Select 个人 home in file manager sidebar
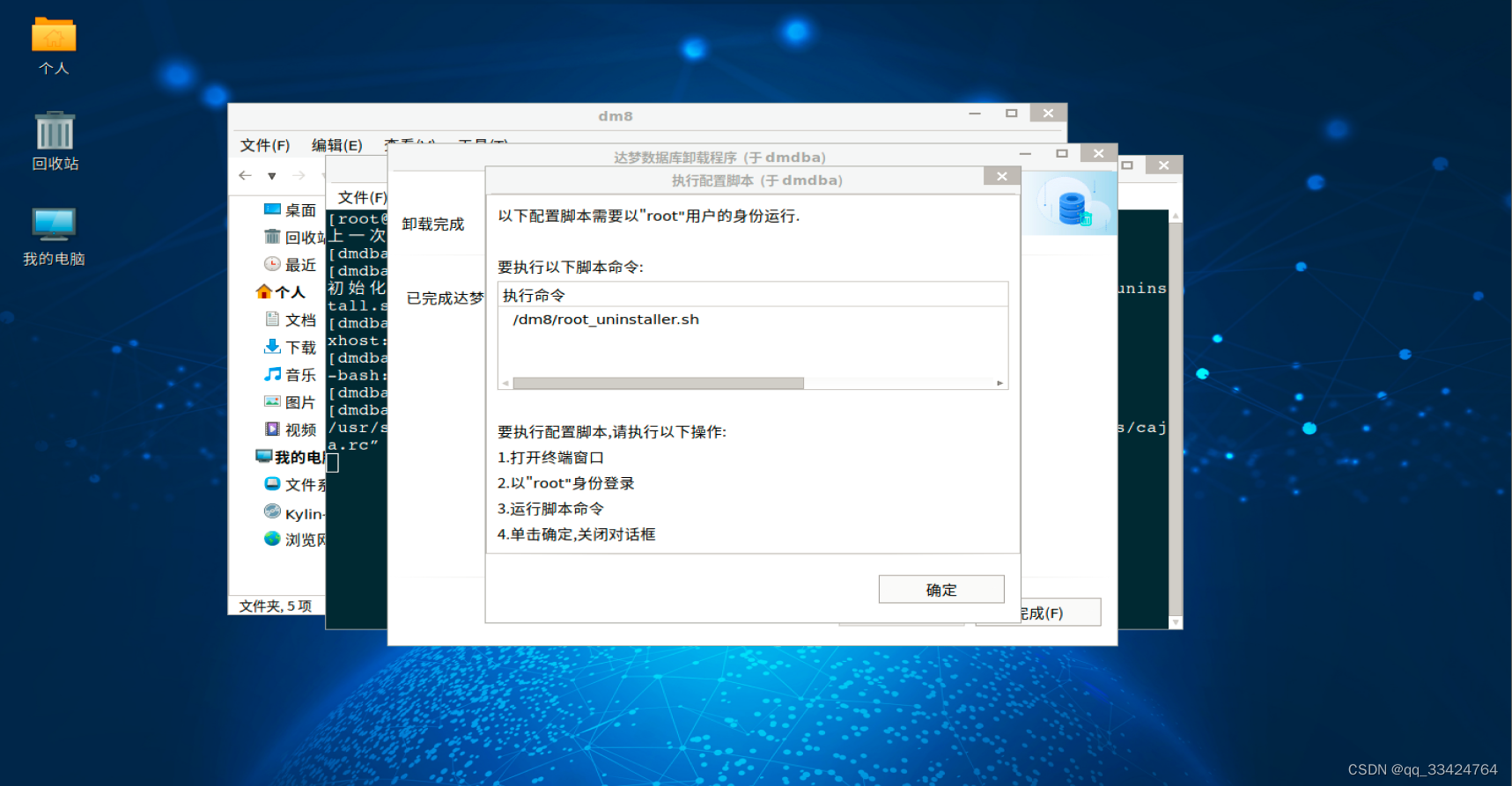Screen dimensions: 1512x786 281,292
